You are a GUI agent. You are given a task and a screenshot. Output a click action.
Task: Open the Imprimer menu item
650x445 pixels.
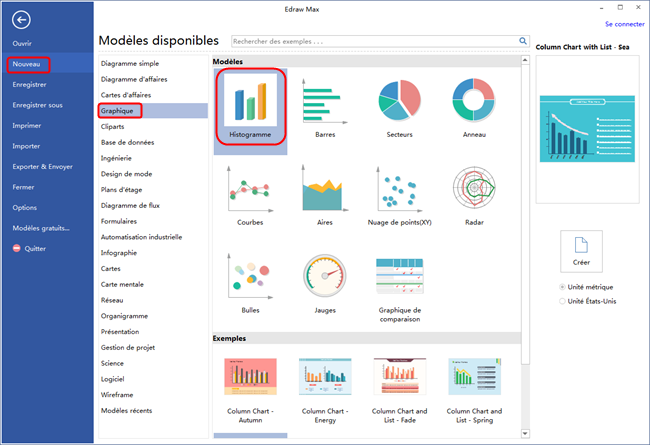(x=27, y=126)
